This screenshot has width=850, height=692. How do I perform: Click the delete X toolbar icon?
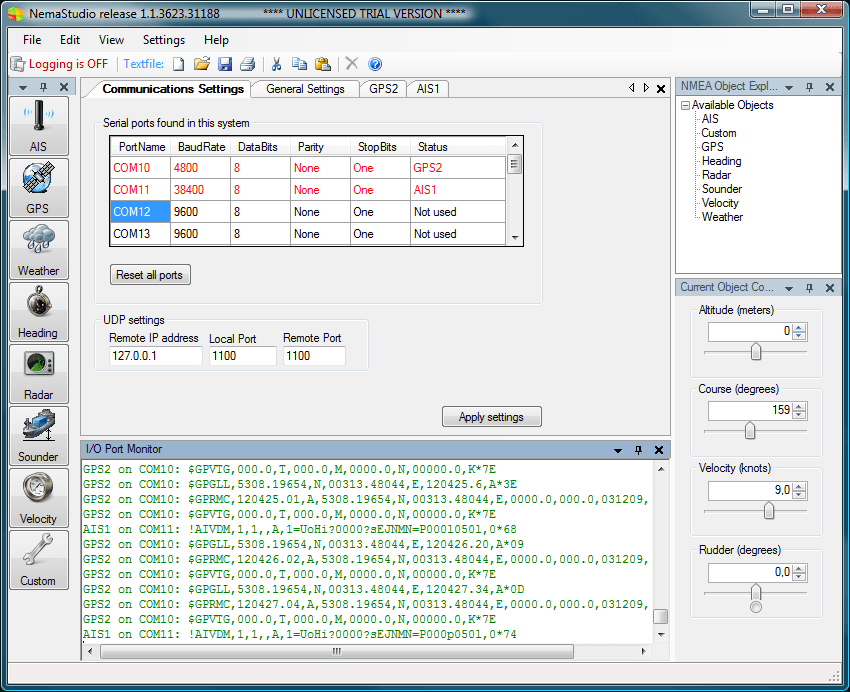click(351, 63)
